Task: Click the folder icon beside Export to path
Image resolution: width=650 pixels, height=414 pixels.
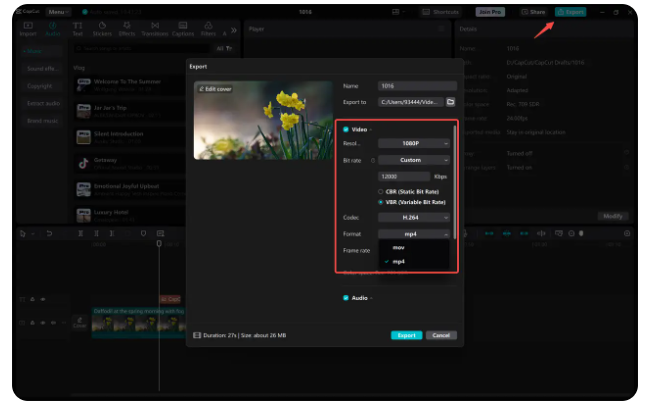Action: (x=450, y=102)
